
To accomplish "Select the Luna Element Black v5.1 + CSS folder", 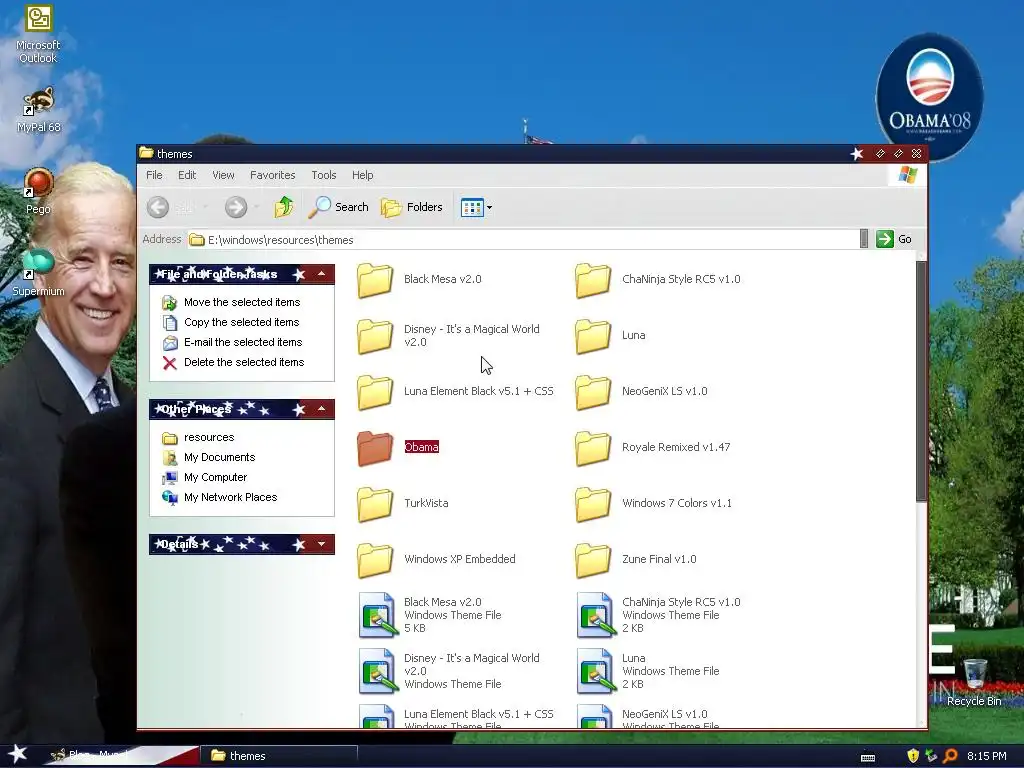I will [456, 392].
